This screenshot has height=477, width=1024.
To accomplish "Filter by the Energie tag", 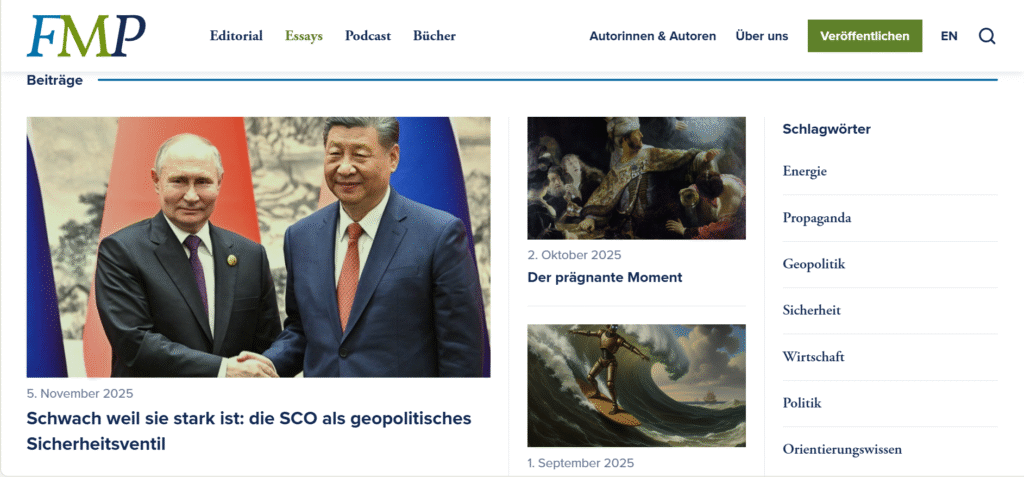I will pos(805,171).
